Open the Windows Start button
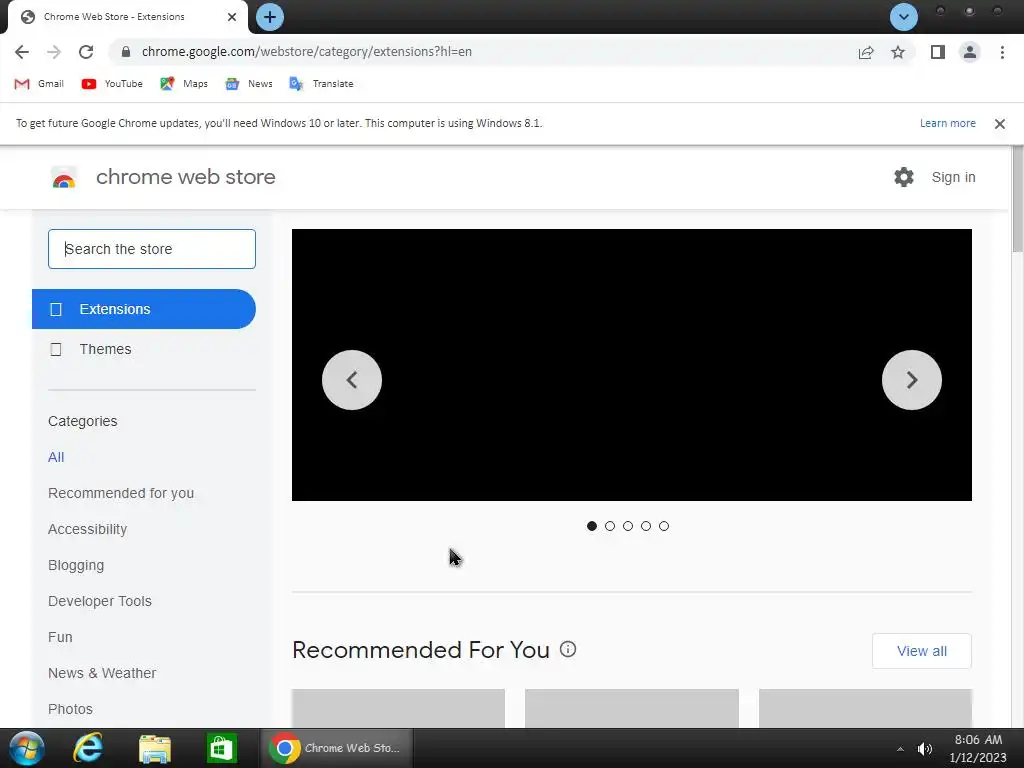The height and width of the screenshot is (768, 1024). [27, 748]
